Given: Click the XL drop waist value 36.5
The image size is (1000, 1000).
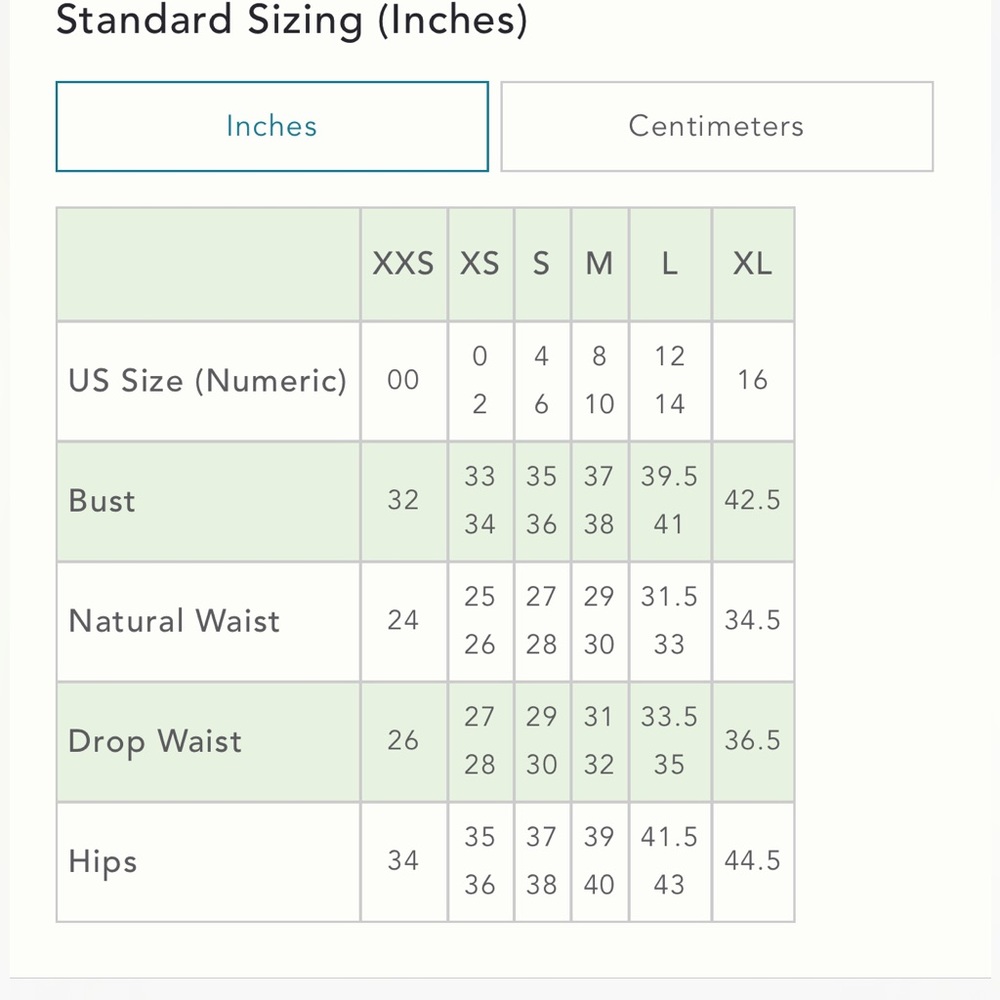Looking at the screenshot, I should point(752,741).
